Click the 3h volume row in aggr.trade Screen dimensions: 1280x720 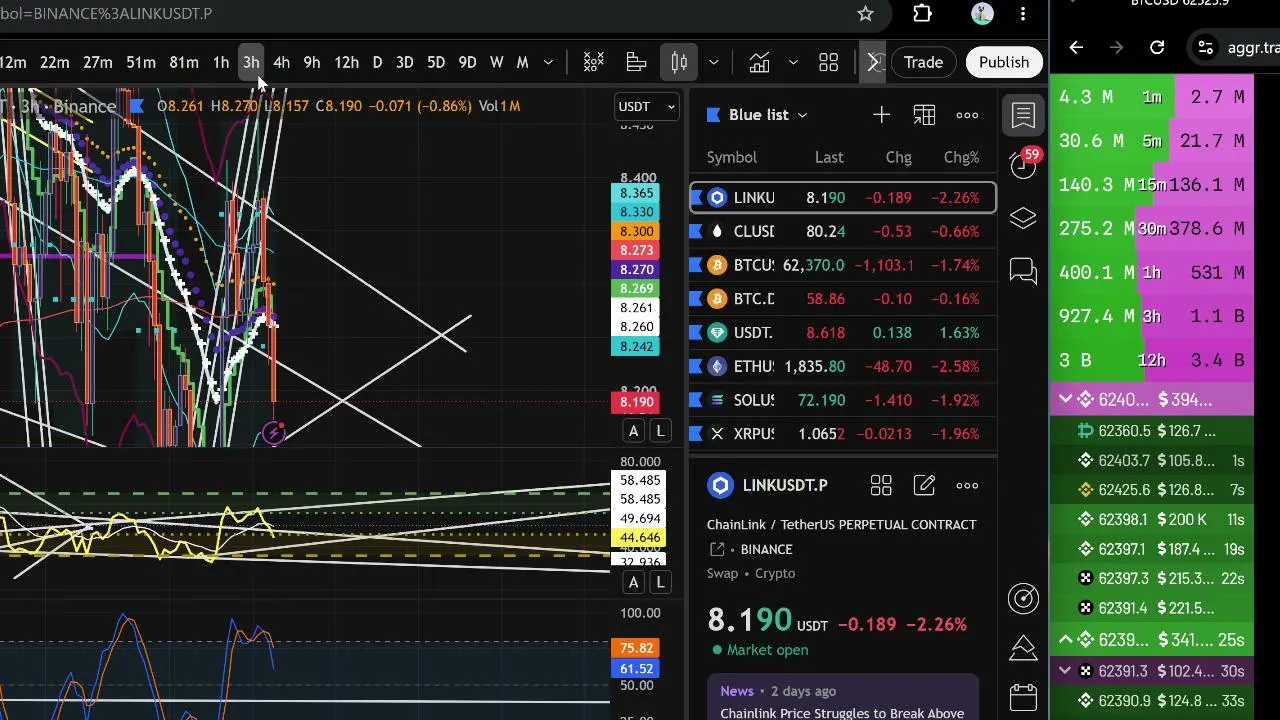pos(1152,316)
